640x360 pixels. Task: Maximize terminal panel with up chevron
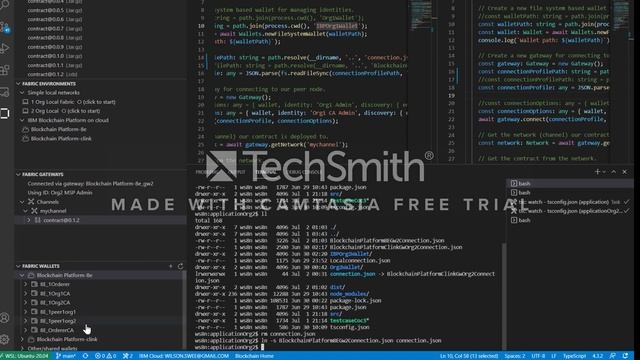pyautogui.click(x=613, y=172)
